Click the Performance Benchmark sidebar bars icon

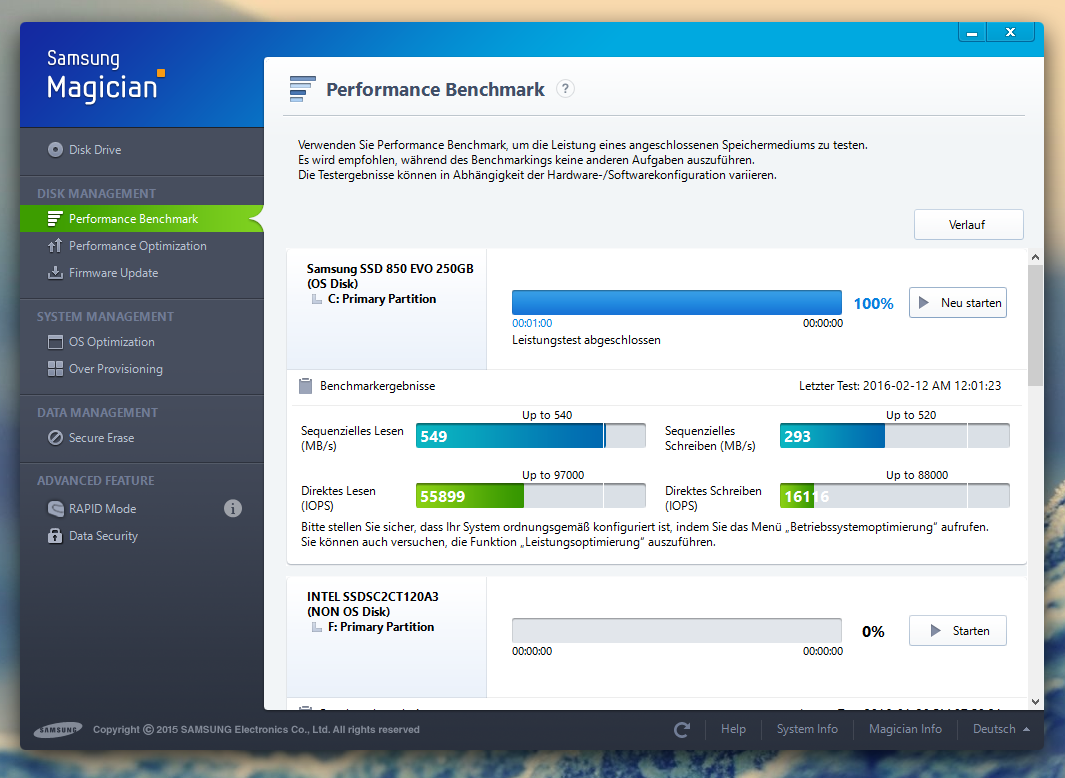click(x=55, y=219)
